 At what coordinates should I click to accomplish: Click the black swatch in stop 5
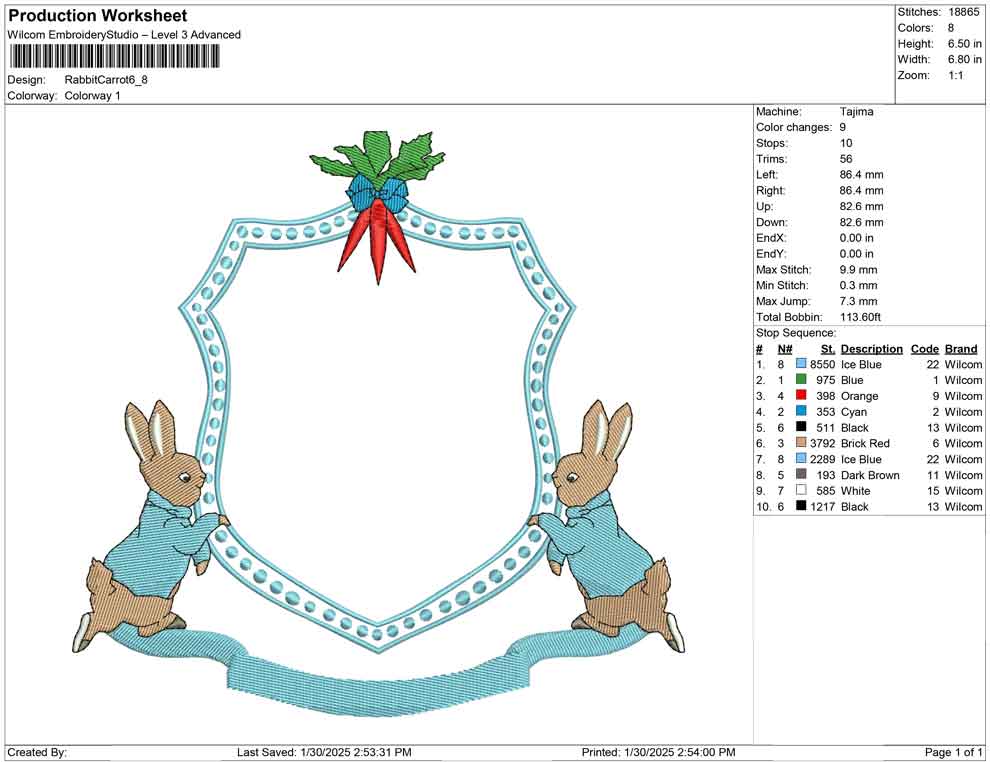click(x=801, y=427)
